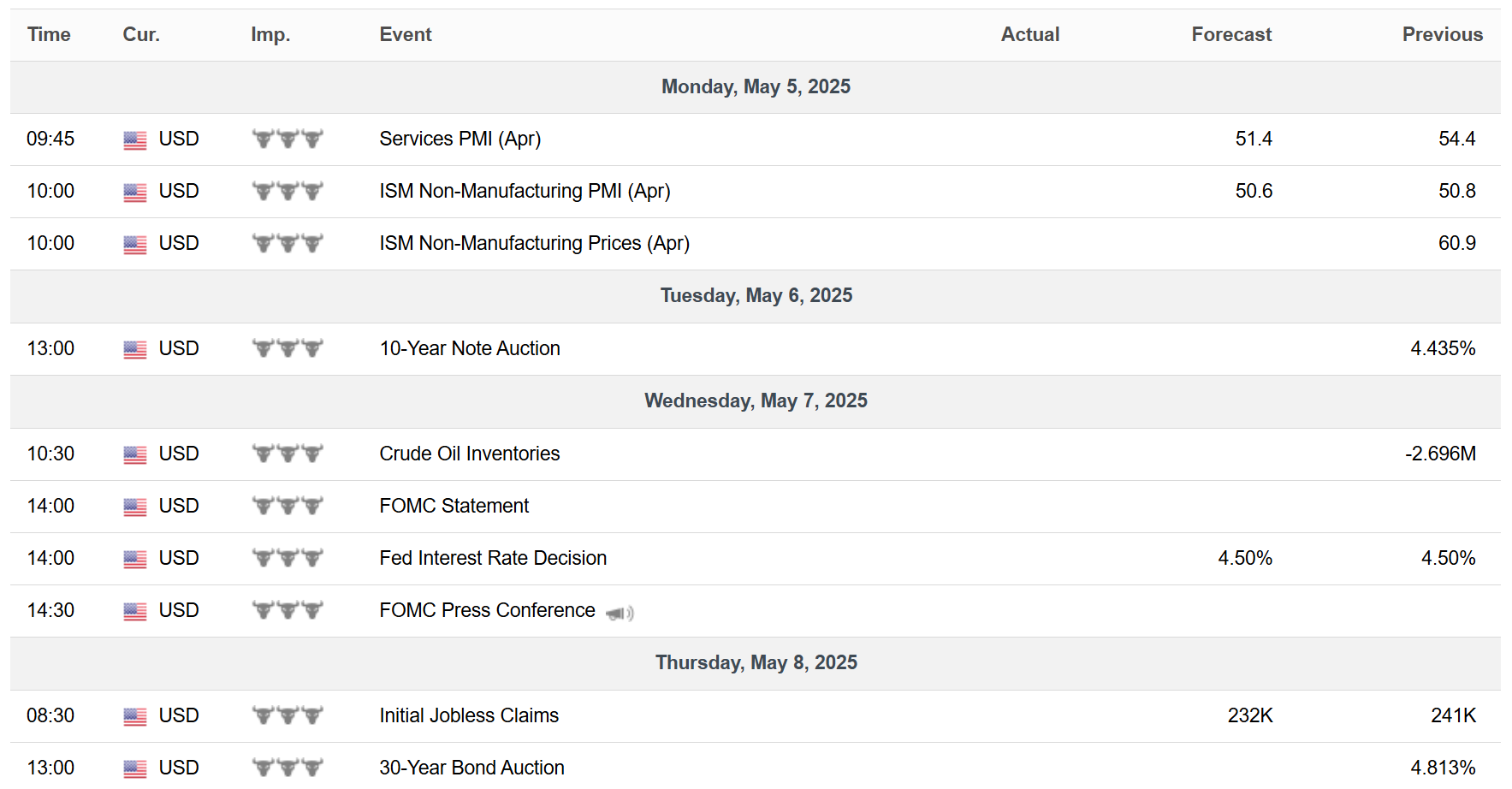Click the 50.6 forecast value

[1254, 191]
